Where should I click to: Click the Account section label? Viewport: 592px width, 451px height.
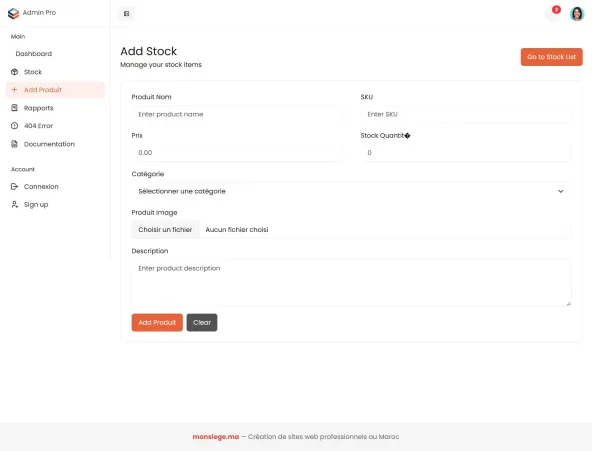click(23, 169)
